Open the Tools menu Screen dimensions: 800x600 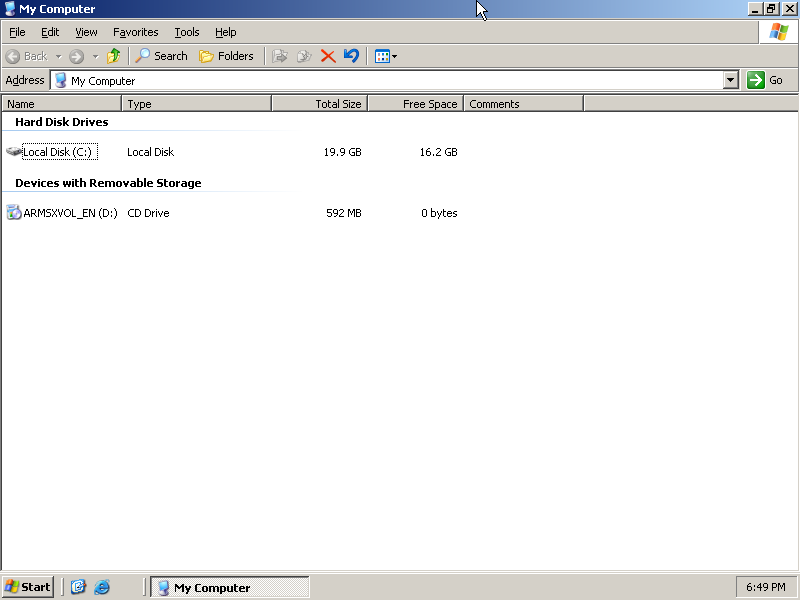point(187,32)
